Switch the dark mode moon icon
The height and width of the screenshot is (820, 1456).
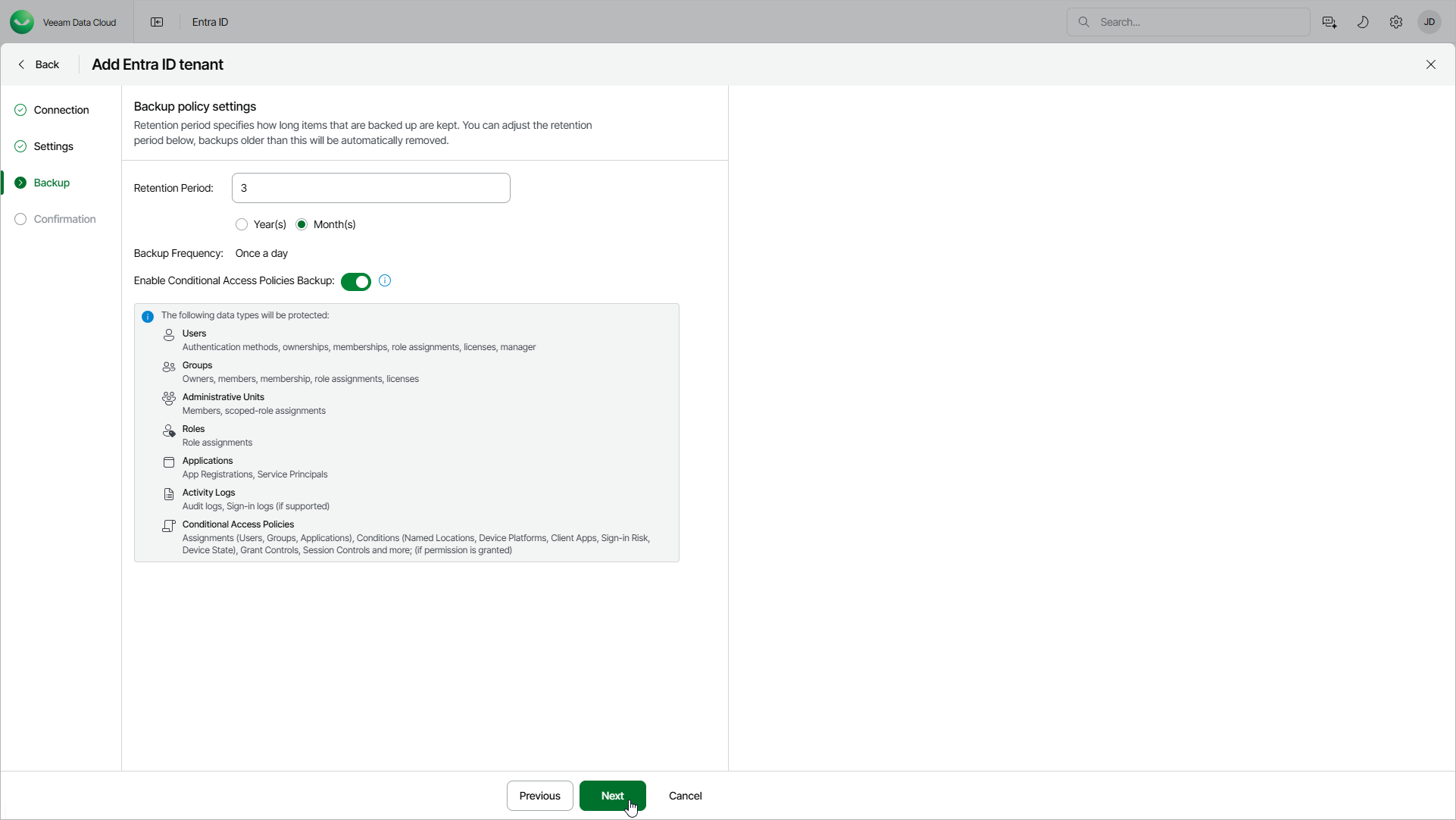point(1363,22)
